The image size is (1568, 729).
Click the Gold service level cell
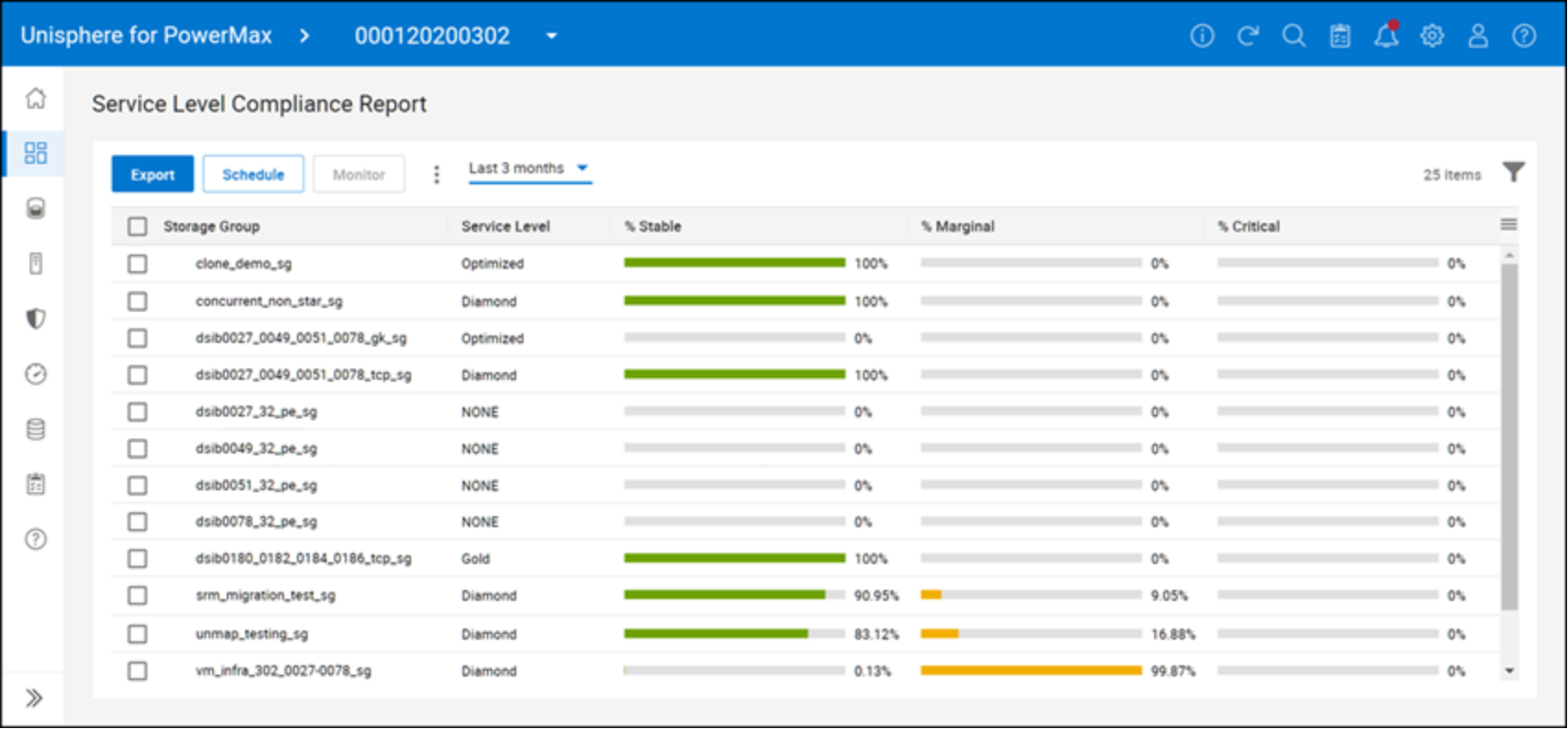point(476,559)
